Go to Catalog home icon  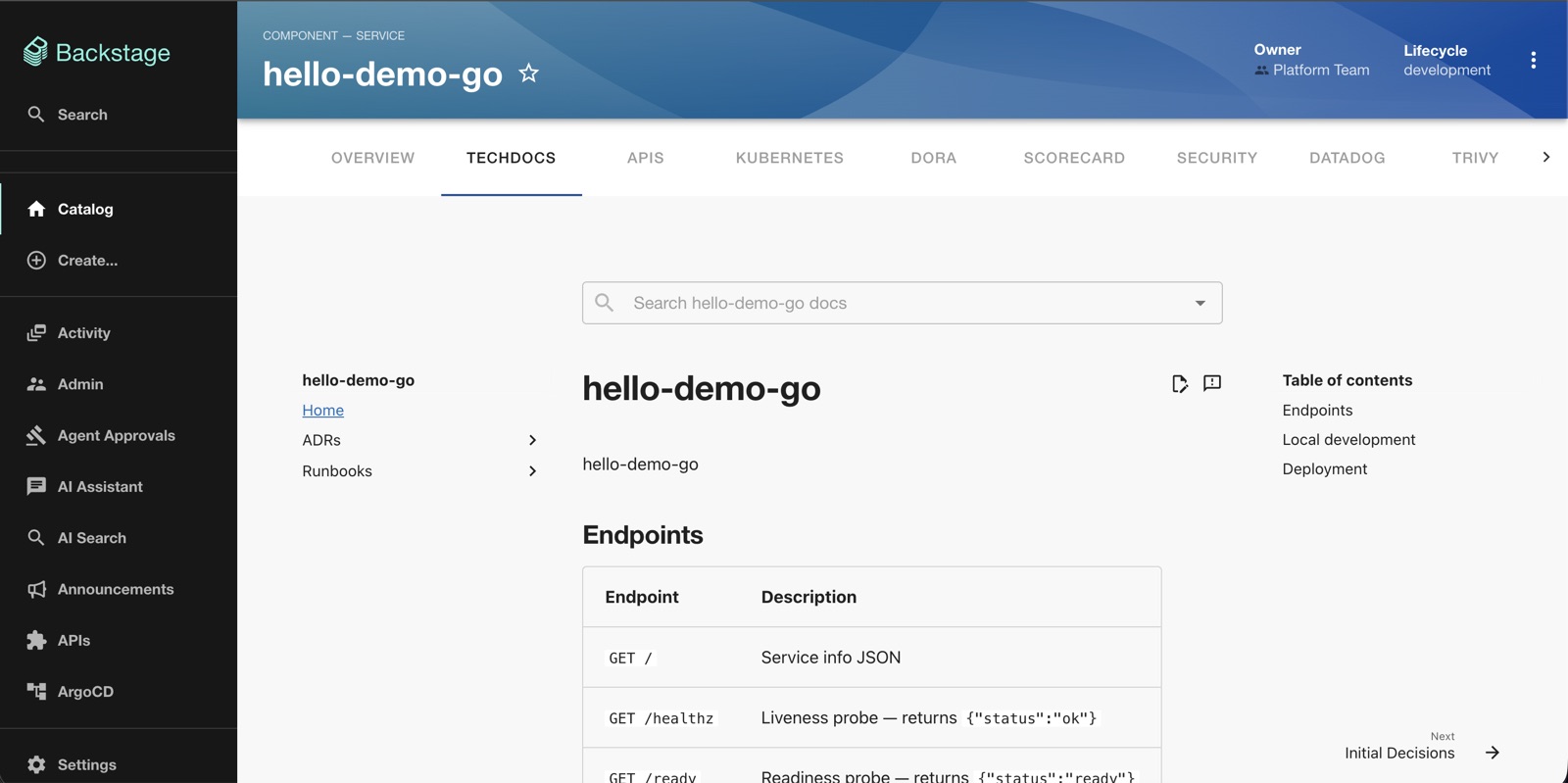click(x=36, y=209)
